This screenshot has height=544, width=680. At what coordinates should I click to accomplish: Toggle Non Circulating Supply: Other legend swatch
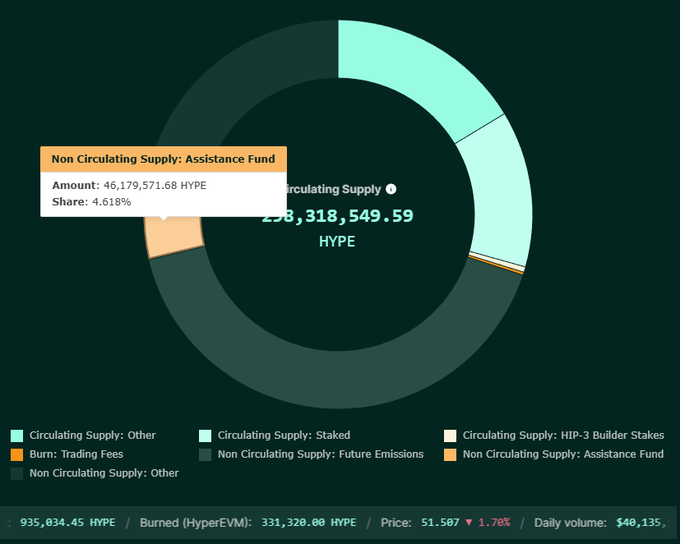17,473
